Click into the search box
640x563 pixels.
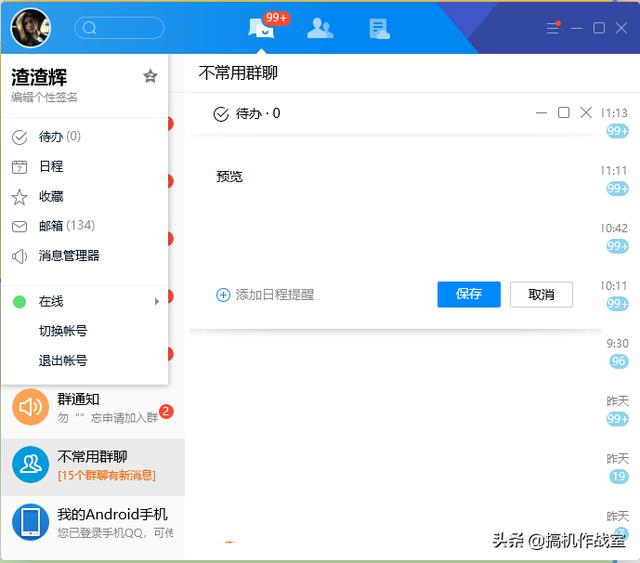pyautogui.click(x=119, y=28)
